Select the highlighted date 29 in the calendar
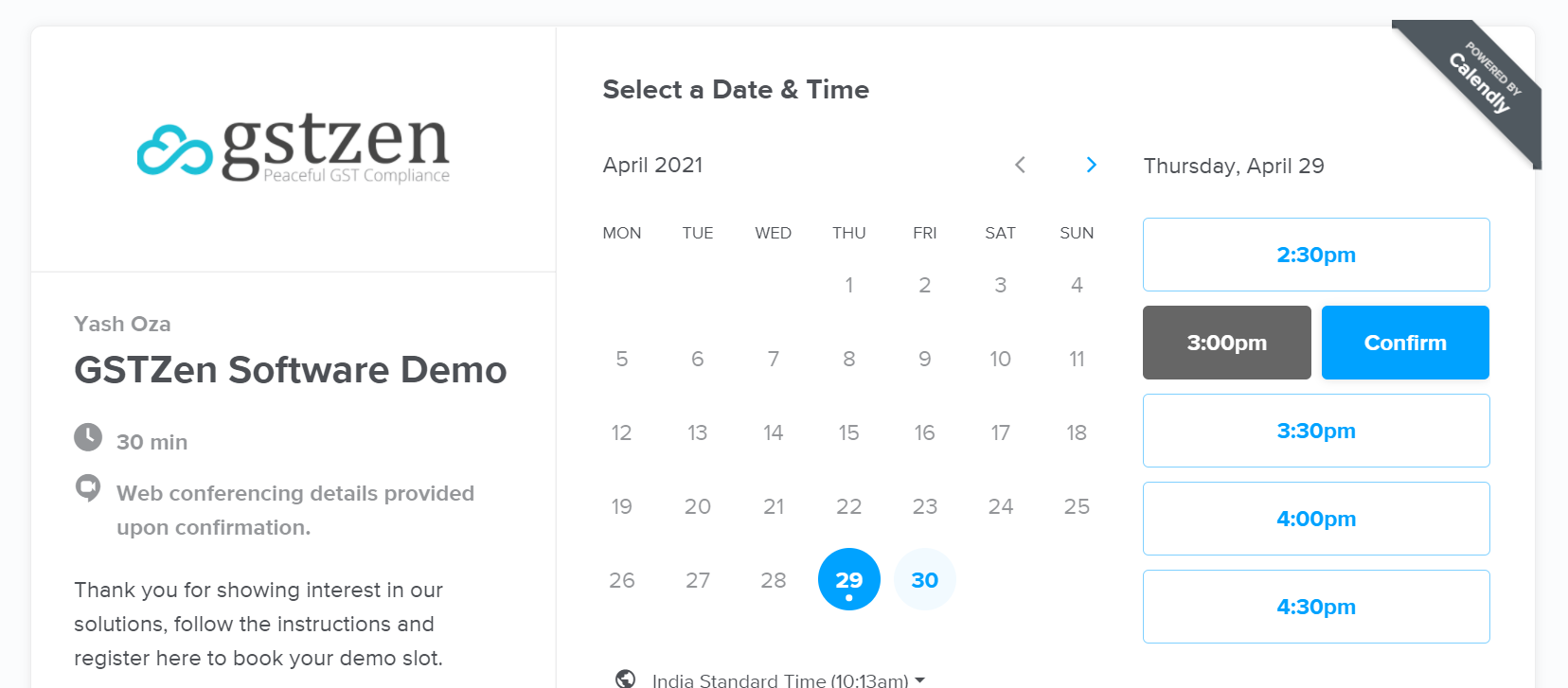The image size is (1568, 688). [848, 579]
